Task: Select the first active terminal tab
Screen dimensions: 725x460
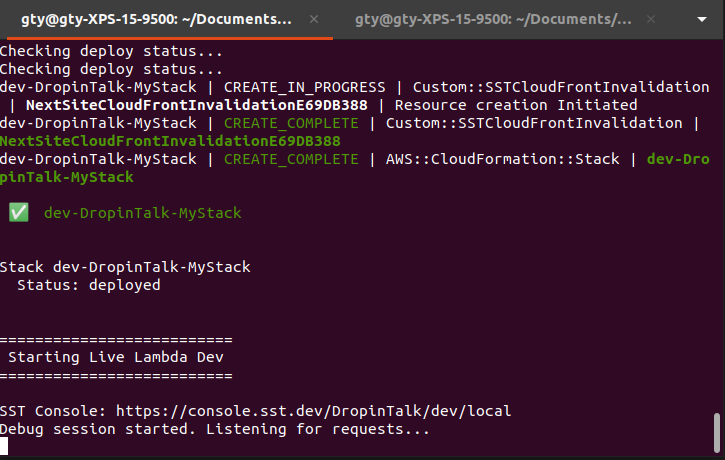Action: [156, 19]
